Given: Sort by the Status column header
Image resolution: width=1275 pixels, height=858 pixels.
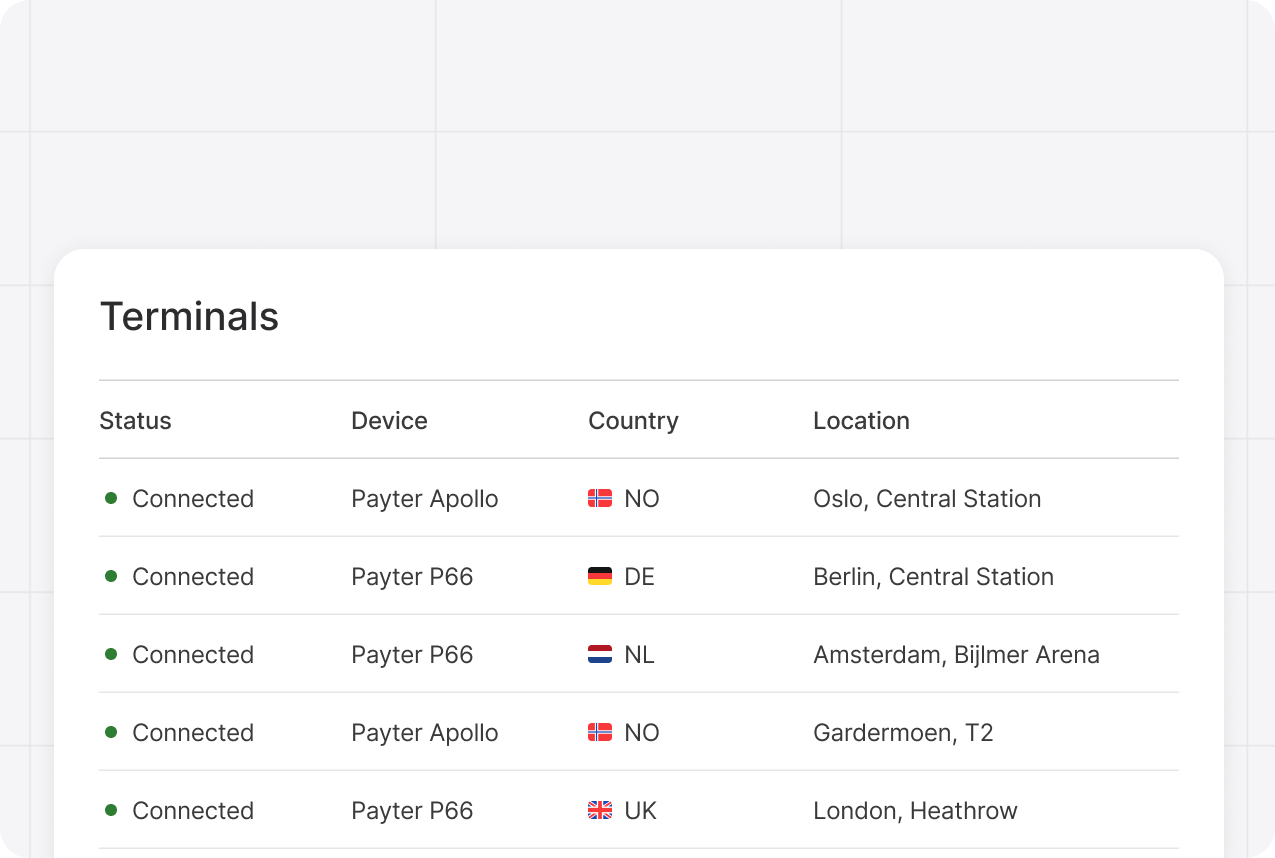Looking at the screenshot, I should pos(135,421).
